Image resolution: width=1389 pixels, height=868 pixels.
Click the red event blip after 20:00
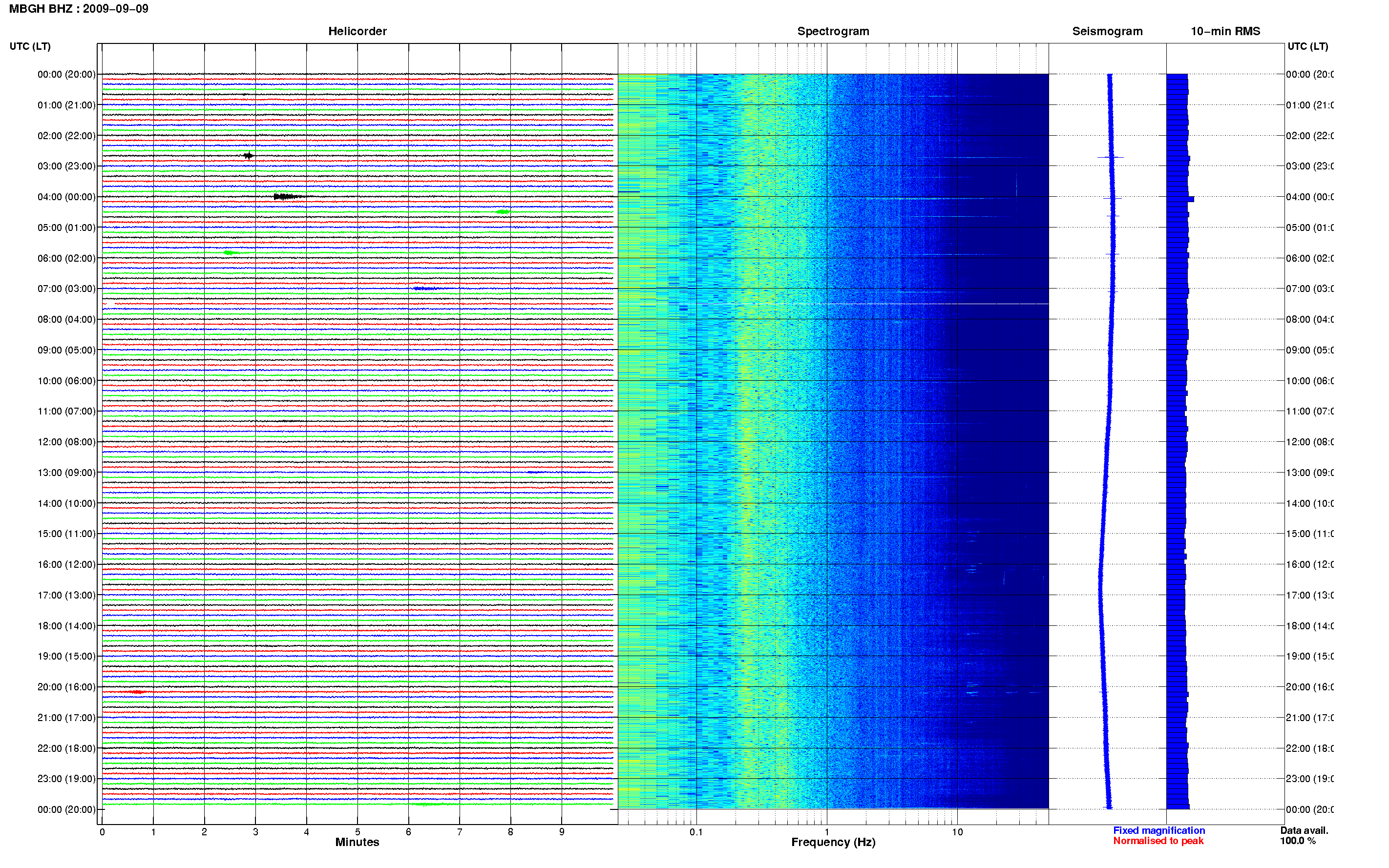tap(136, 692)
